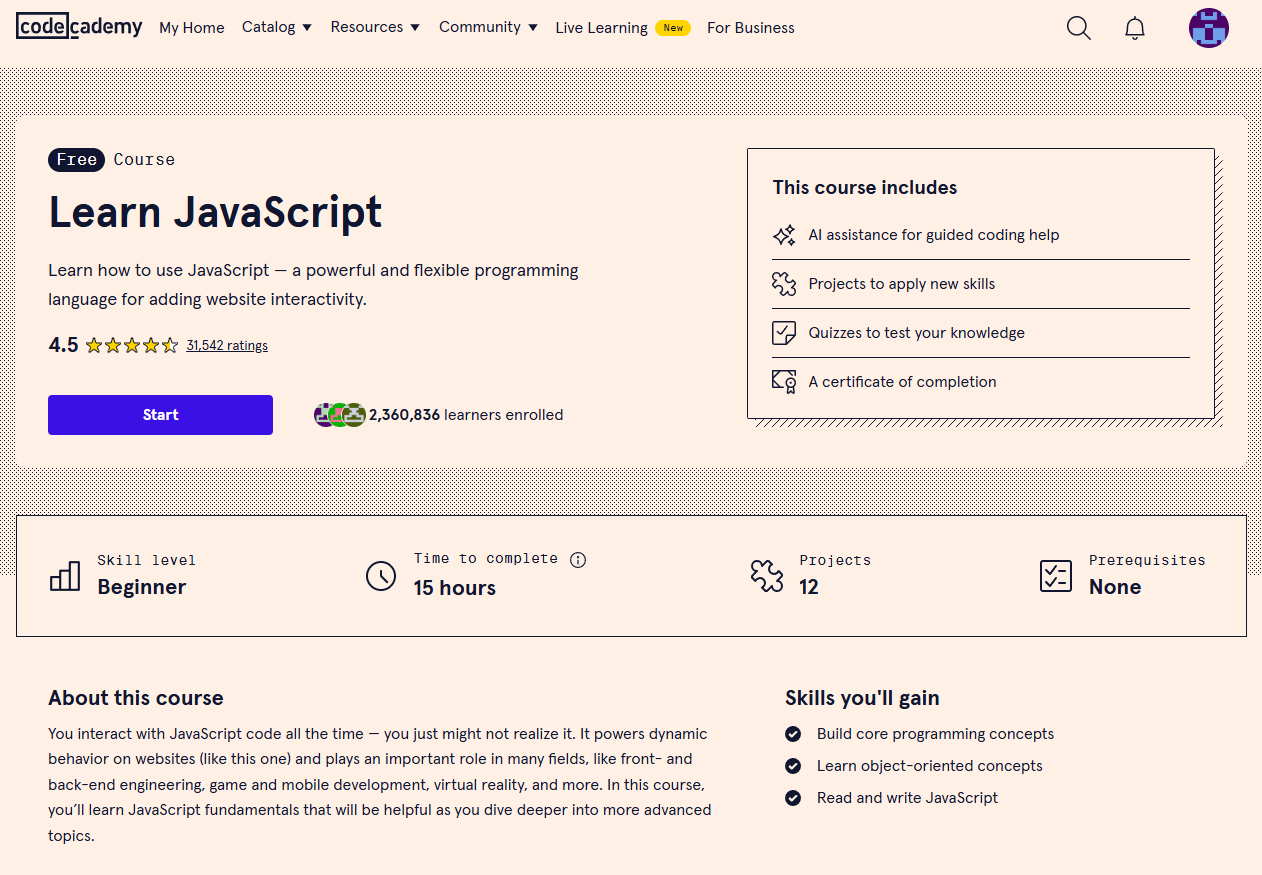The width and height of the screenshot is (1262, 875).
Task: Click the info icon next to Time to complete
Action: (578, 560)
